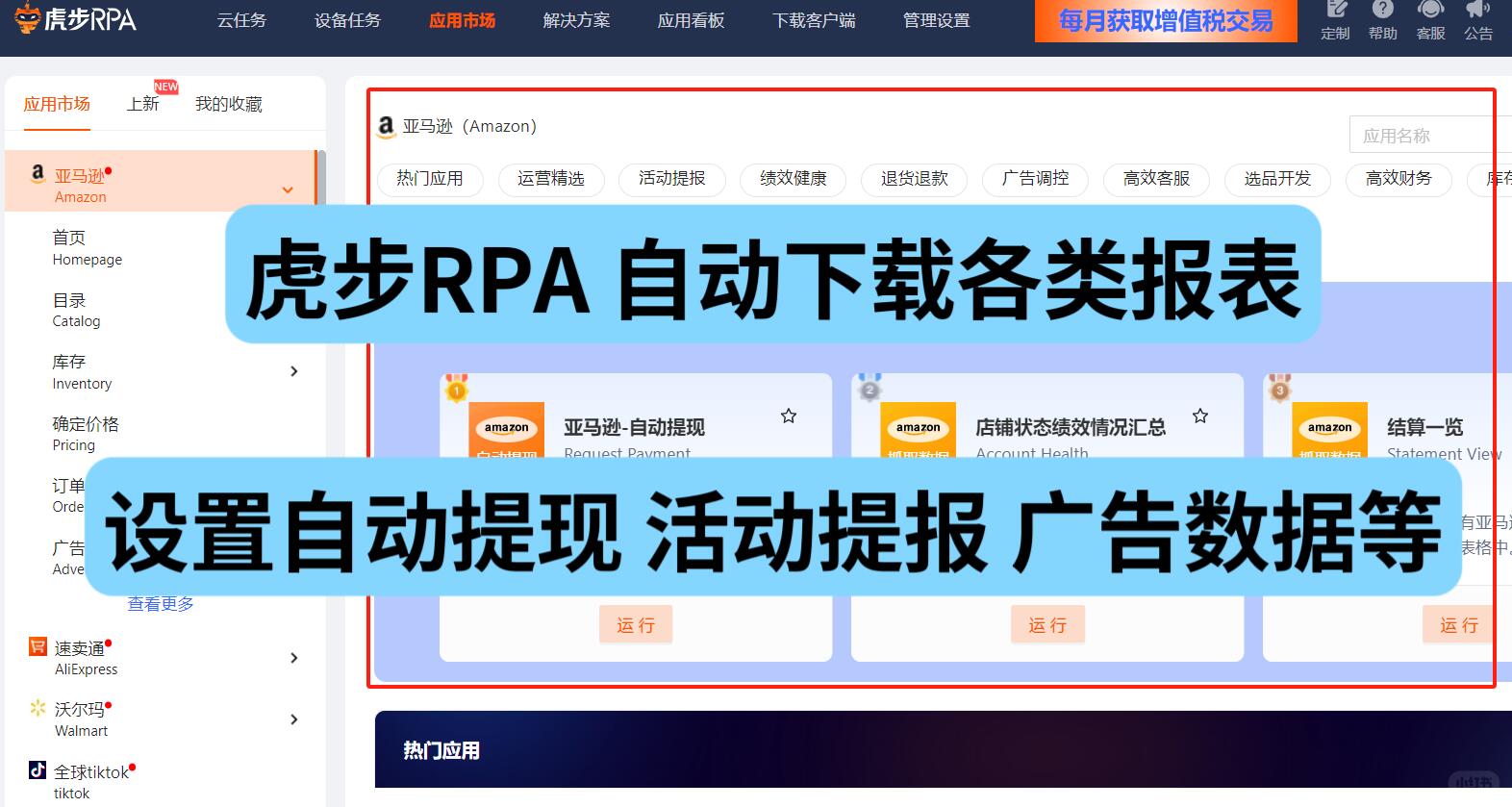This screenshot has width=1512, height=807.
Task: Open 管理设置 in the top navigation
Action: coord(936,20)
